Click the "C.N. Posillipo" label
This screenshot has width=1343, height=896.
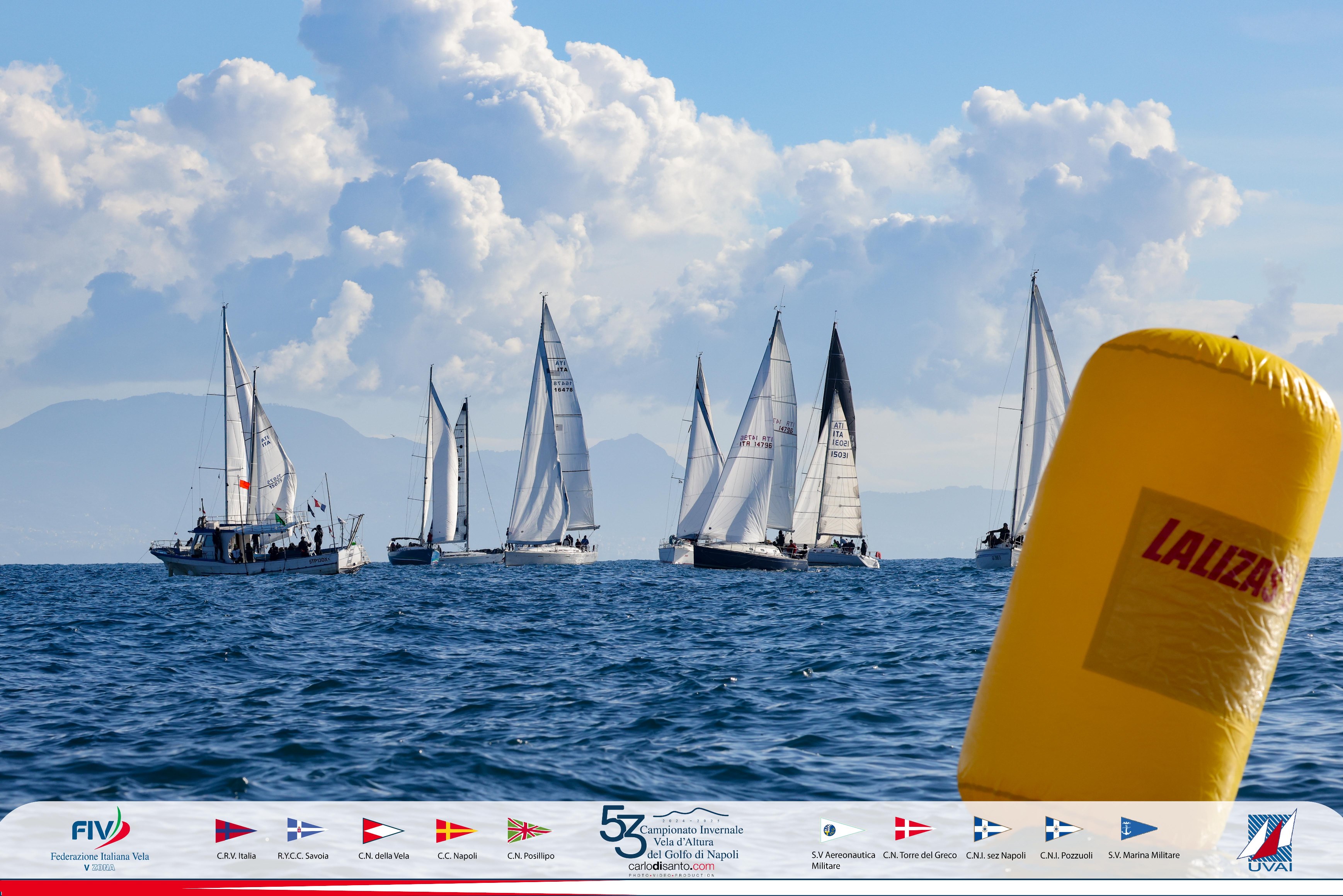point(531,855)
